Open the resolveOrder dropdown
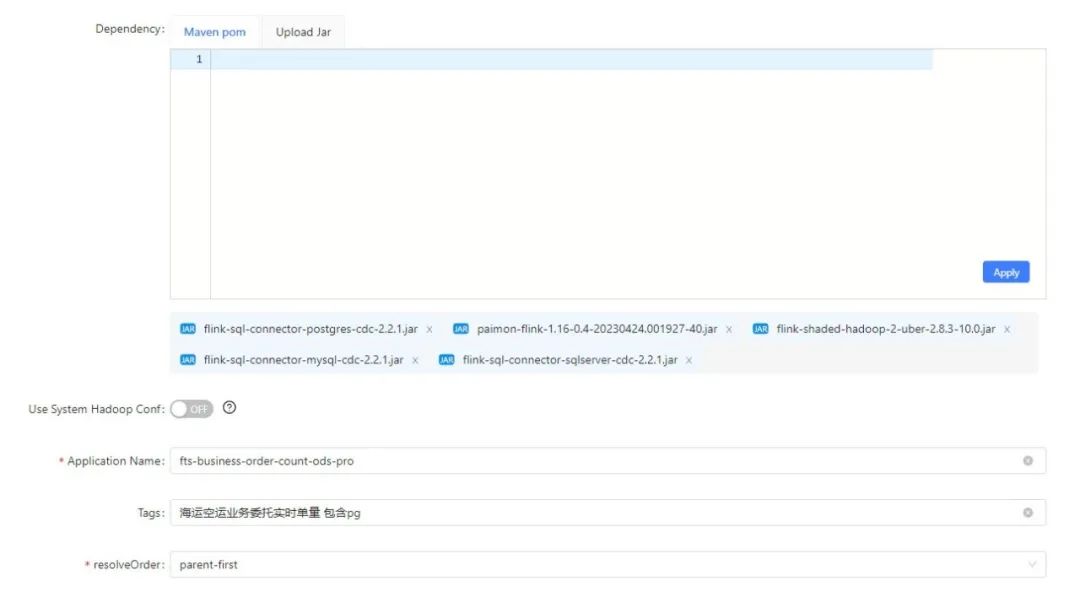Image resolution: width=1080 pixels, height=597 pixels. 607,565
